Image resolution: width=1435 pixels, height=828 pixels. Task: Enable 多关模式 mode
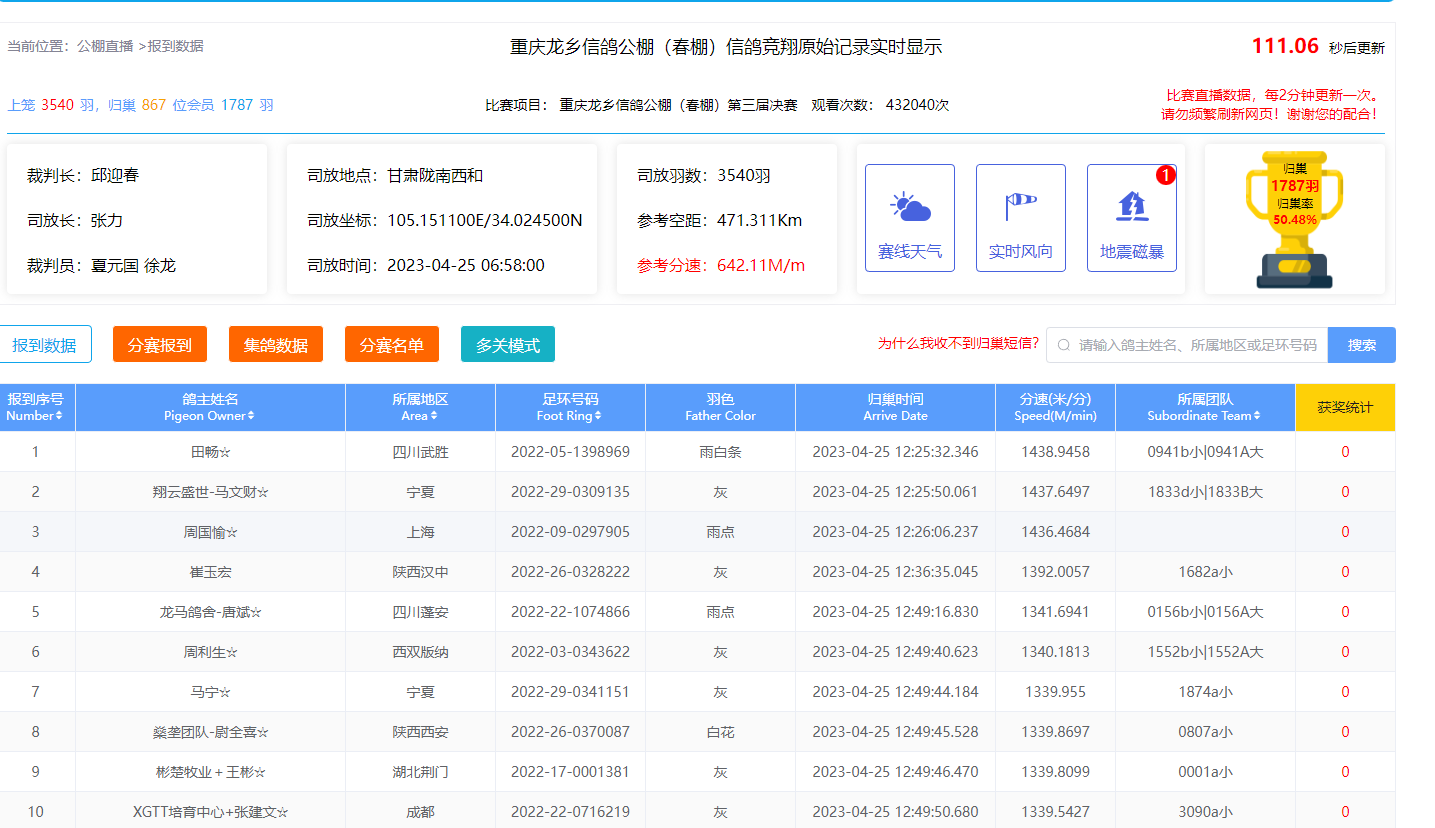point(507,345)
